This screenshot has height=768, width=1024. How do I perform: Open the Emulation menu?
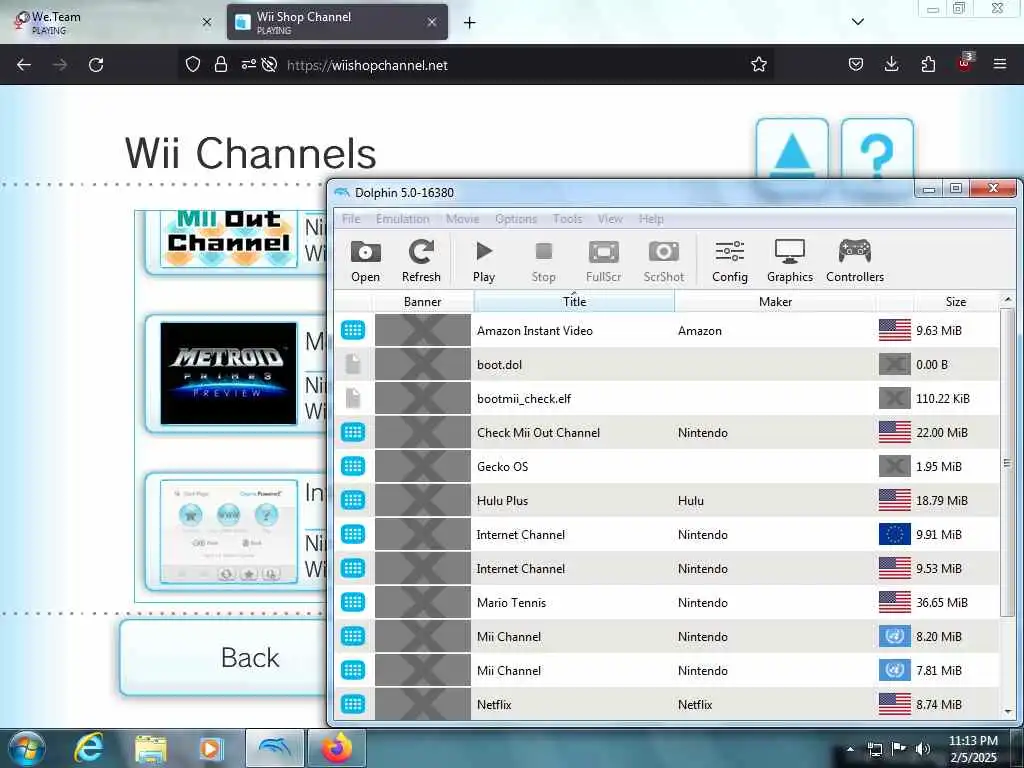click(x=402, y=219)
